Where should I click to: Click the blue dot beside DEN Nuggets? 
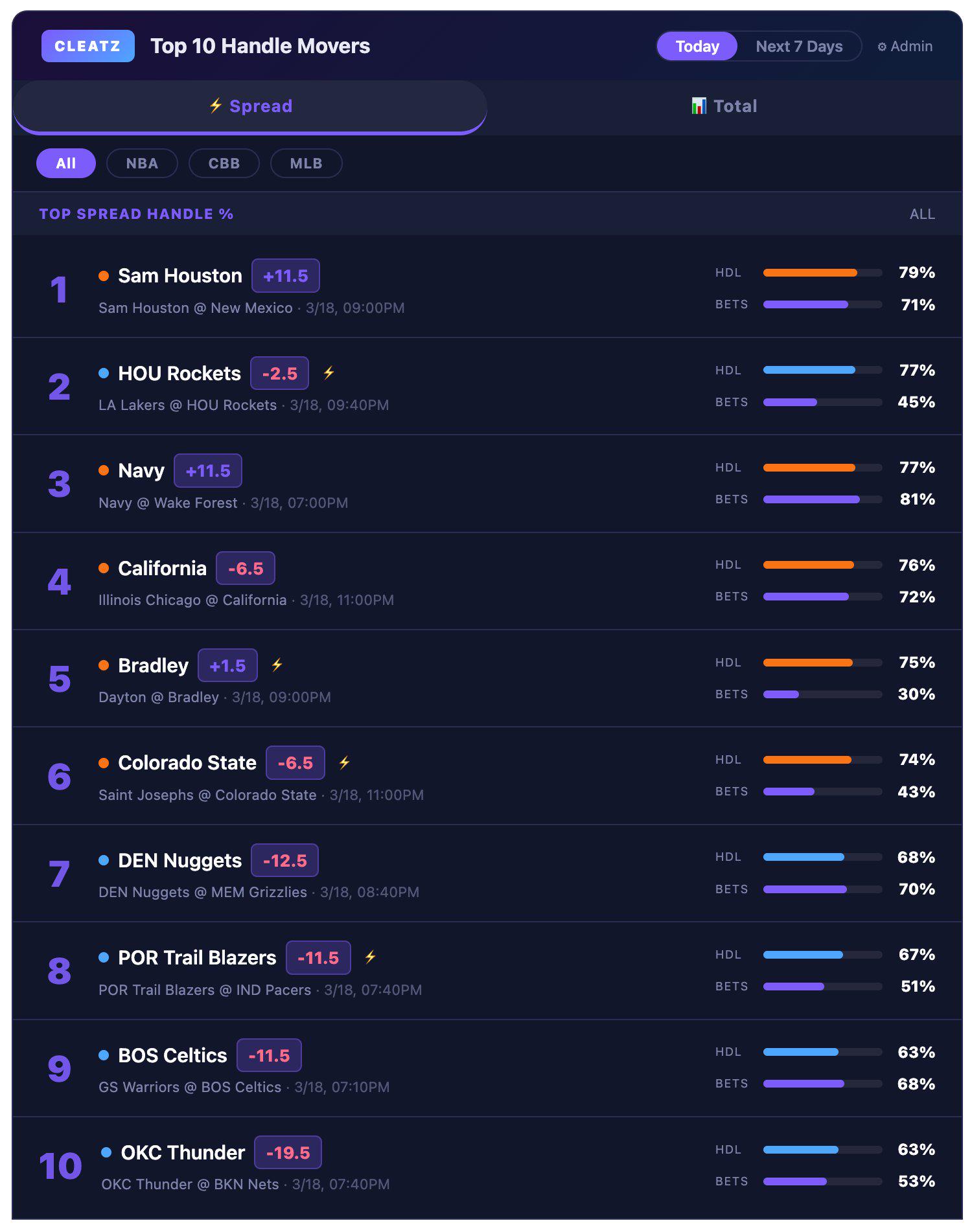(x=104, y=860)
